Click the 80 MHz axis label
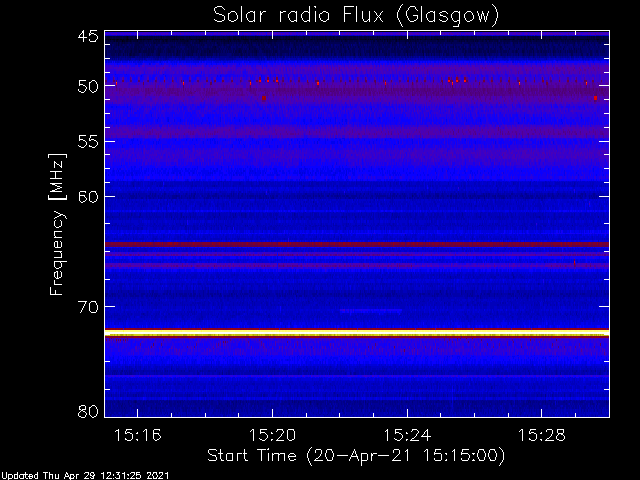 coord(88,411)
